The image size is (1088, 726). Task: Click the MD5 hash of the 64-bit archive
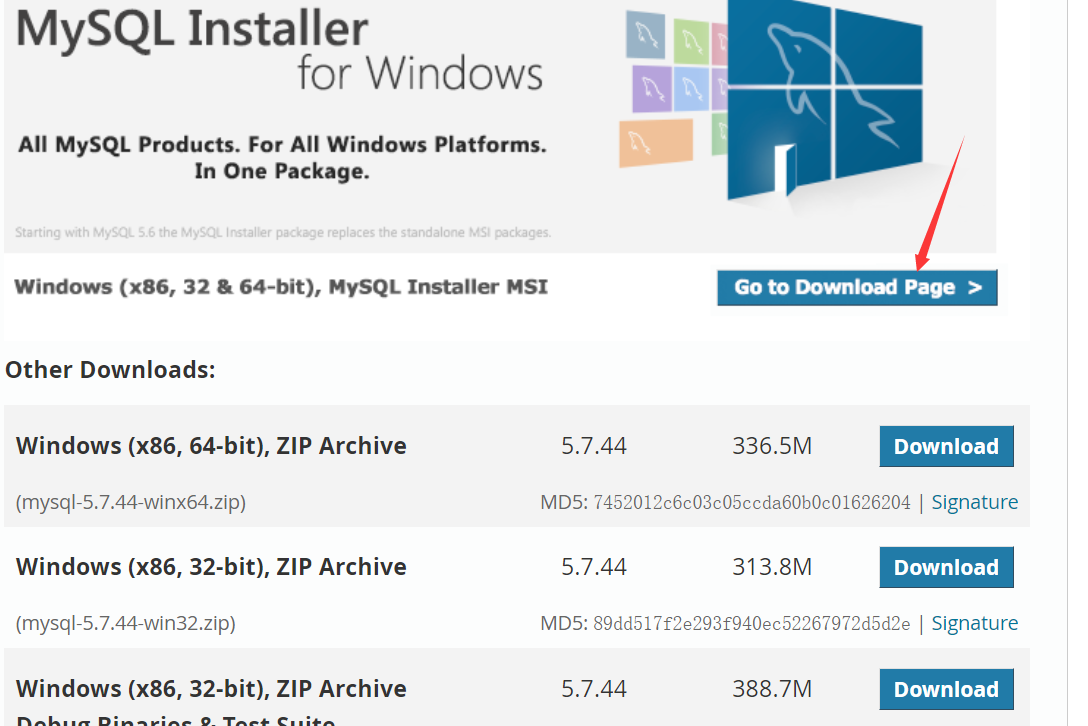point(751,502)
